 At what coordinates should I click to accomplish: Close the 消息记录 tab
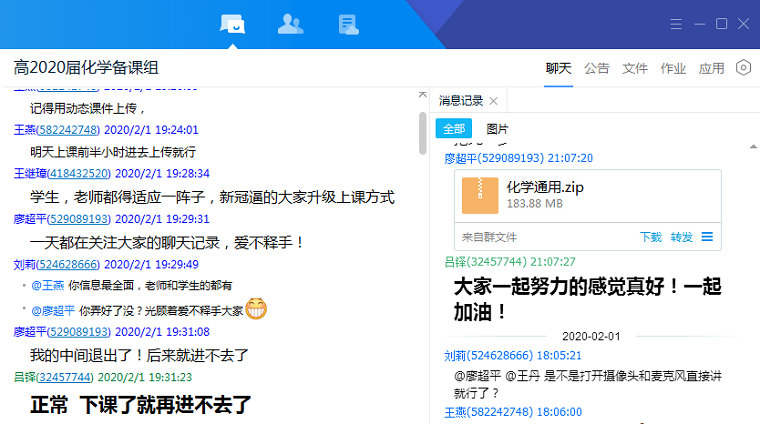click(x=494, y=101)
